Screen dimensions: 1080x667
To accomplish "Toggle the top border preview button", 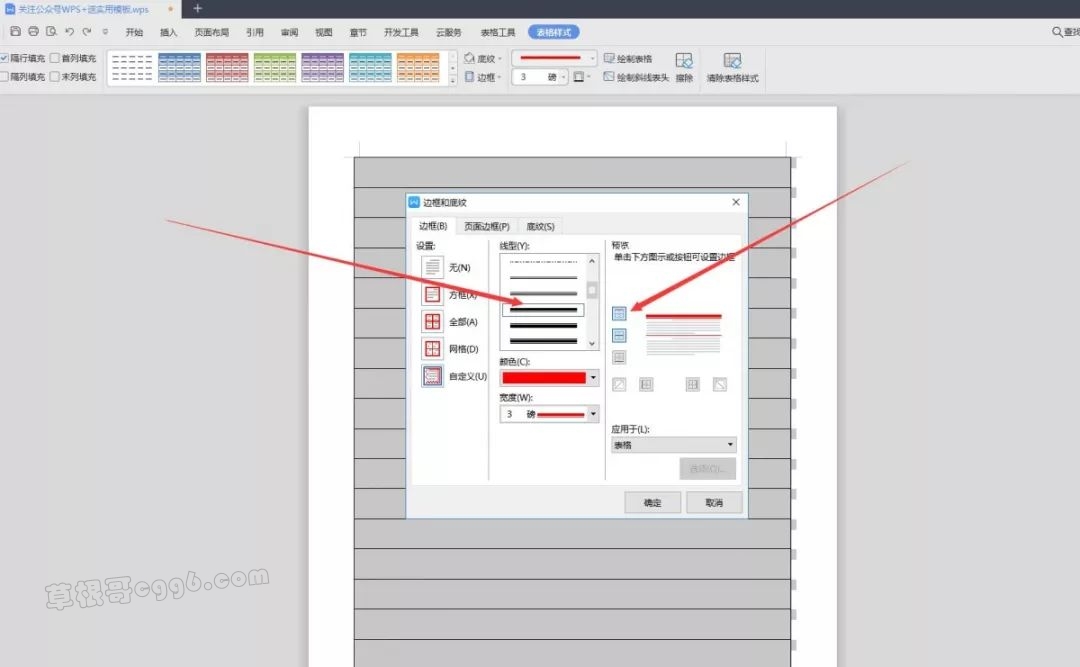I will click(x=619, y=313).
